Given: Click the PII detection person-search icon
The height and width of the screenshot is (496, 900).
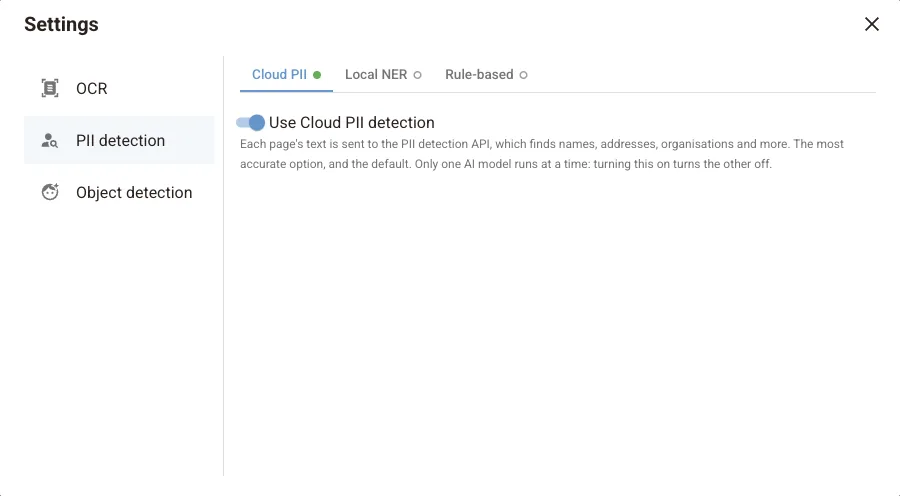Looking at the screenshot, I should (50, 140).
